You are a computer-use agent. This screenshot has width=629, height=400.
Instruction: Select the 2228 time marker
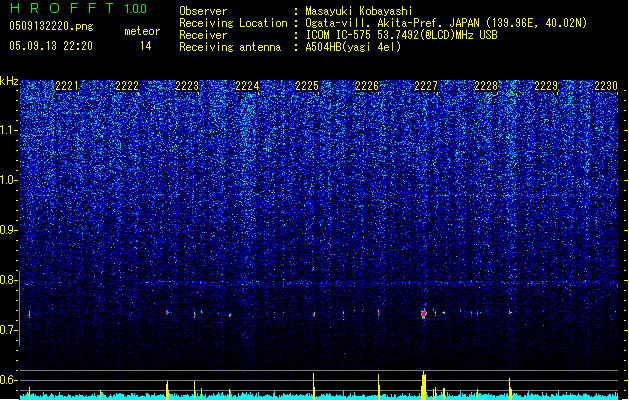click(486, 86)
